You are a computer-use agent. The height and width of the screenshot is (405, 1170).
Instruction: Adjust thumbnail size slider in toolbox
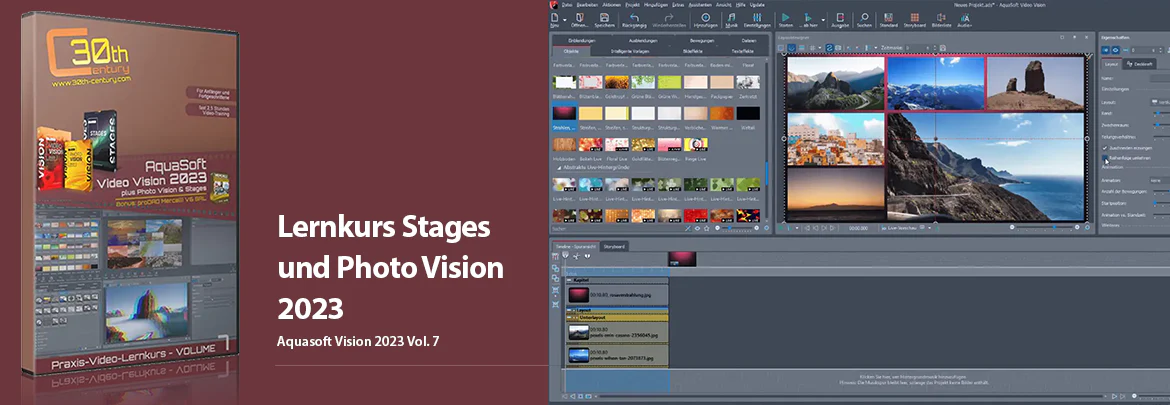tap(736, 228)
